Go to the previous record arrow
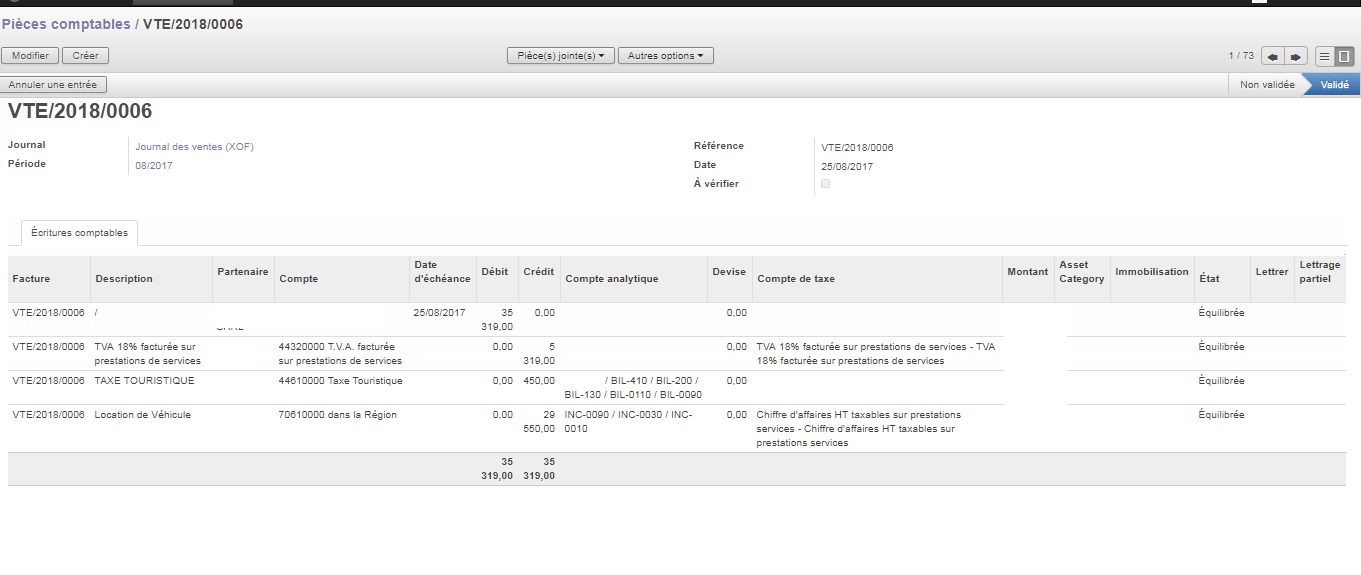The height and width of the screenshot is (575, 1361). [1273, 56]
